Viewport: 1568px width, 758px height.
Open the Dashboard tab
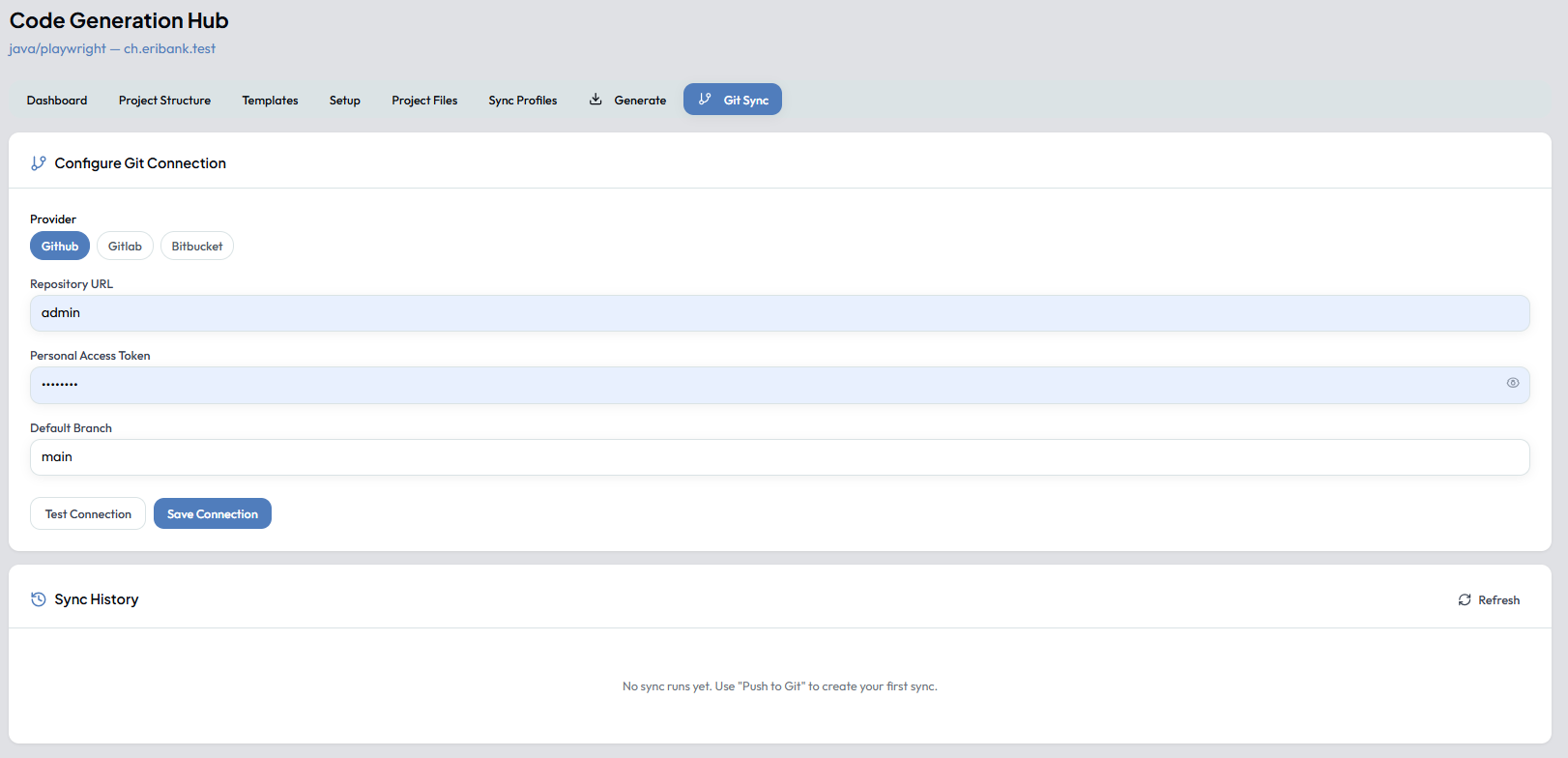point(57,100)
